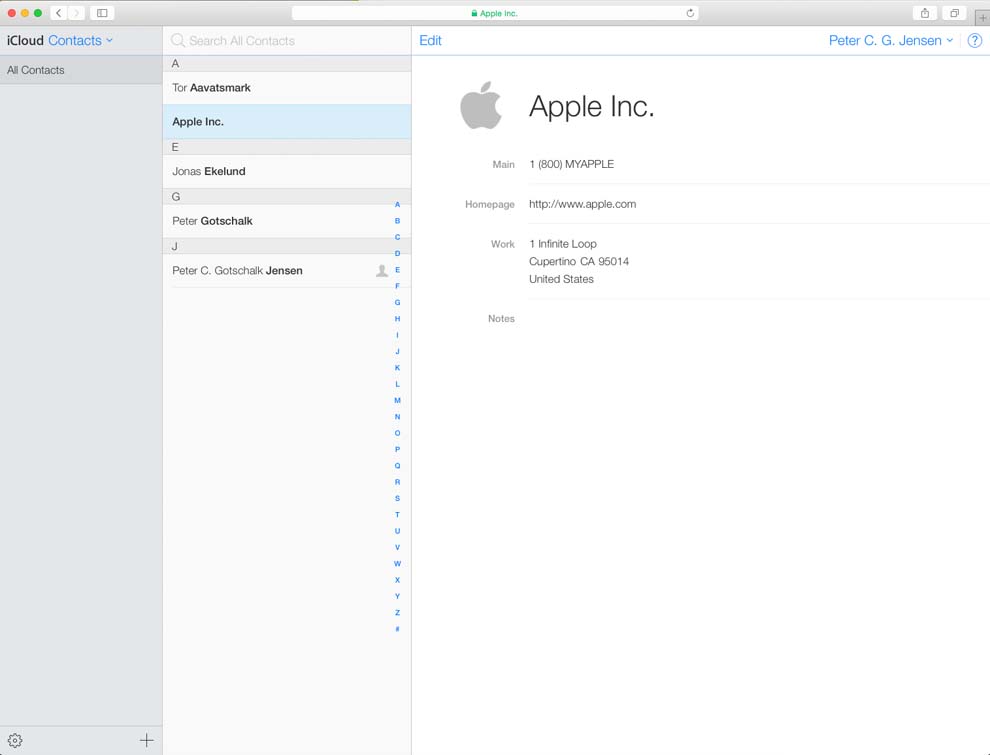Open the Safari share icon
Screen dimensions: 990x755
(x=924, y=13)
